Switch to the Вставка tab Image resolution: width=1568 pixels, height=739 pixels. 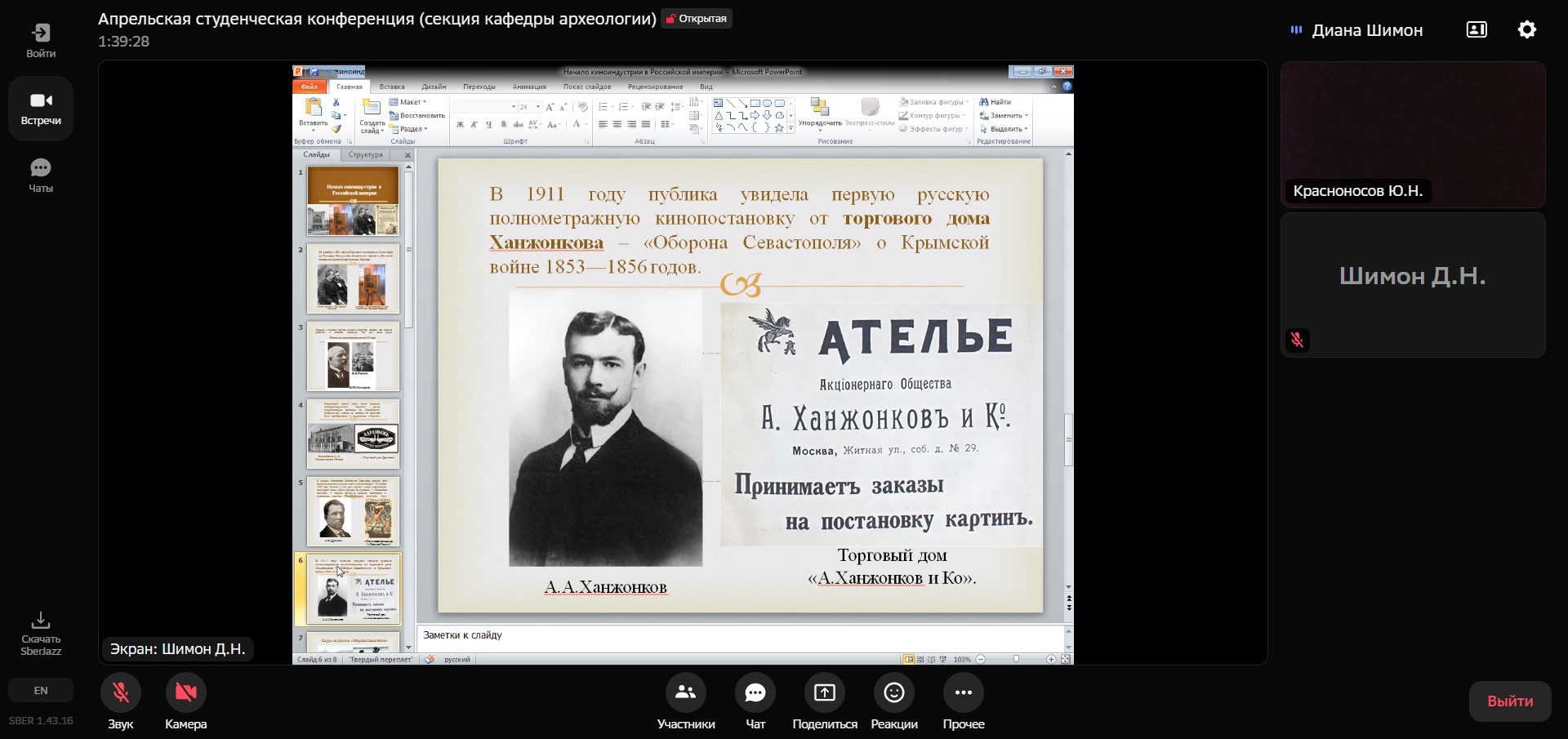392,87
